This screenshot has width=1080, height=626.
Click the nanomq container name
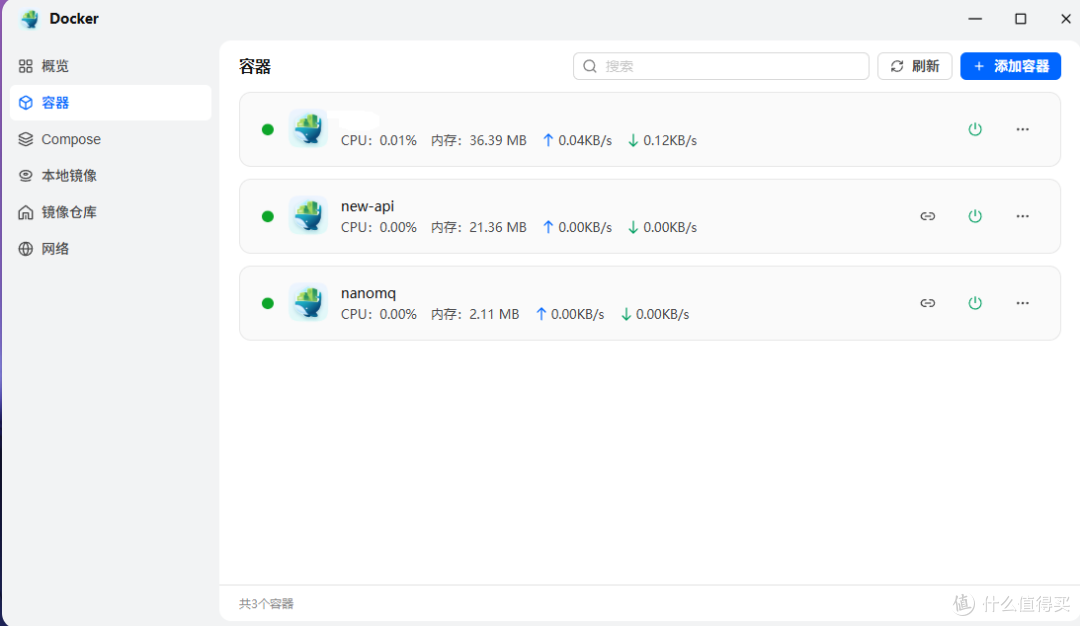[368, 293]
